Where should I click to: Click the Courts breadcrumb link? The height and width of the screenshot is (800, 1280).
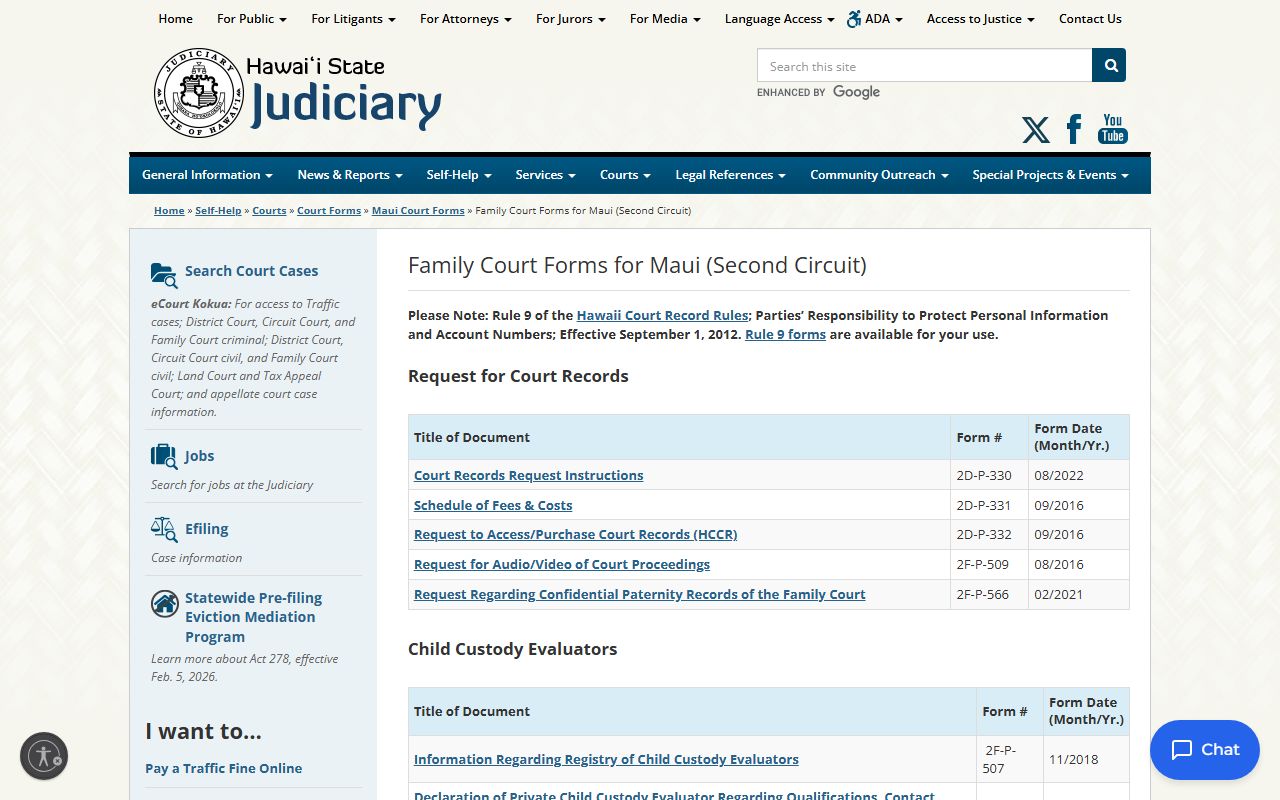[x=269, y=210]
